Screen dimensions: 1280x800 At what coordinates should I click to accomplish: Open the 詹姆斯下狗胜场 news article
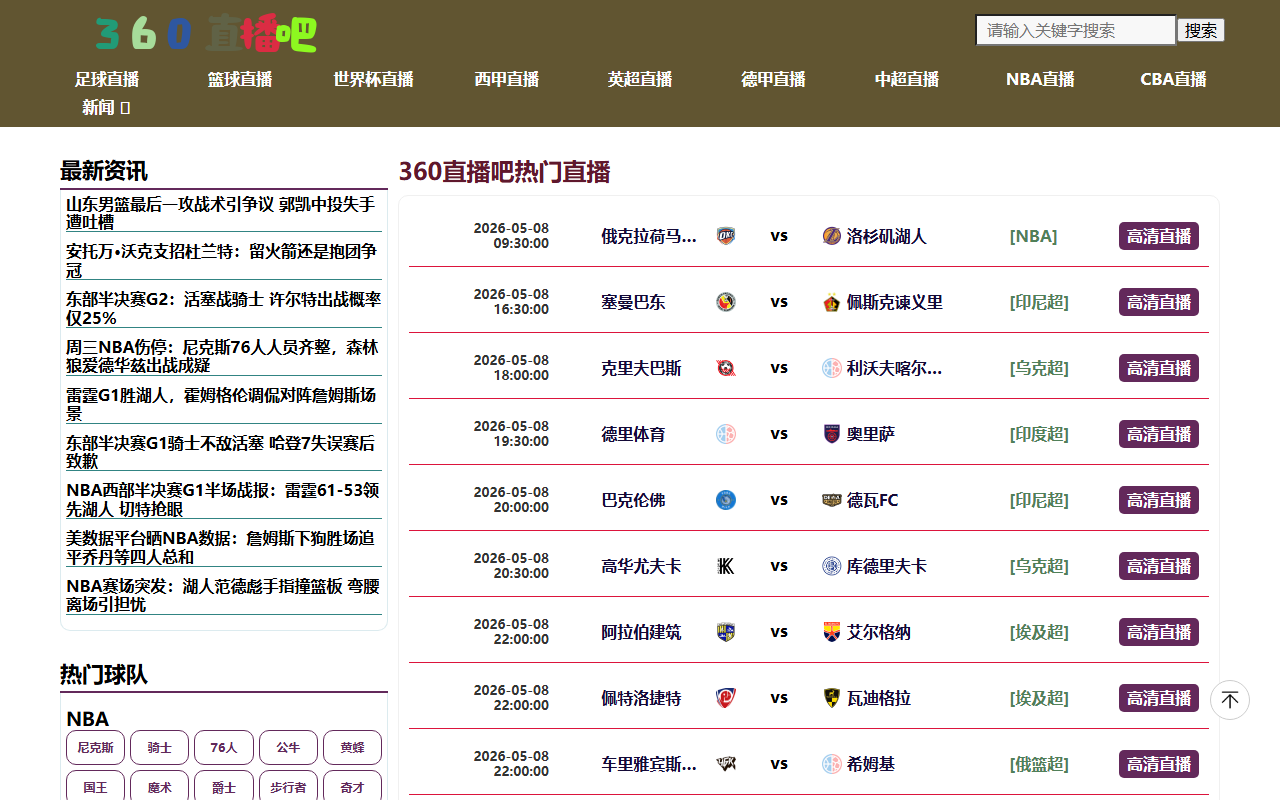click(x=224, y=548)
